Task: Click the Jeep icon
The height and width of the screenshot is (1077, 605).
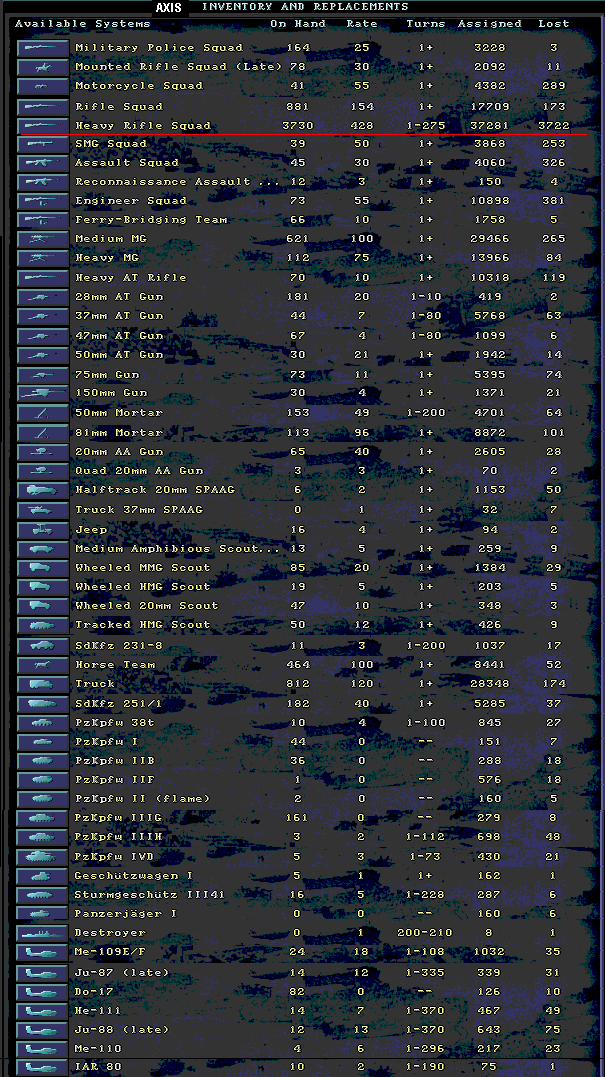Action: tap(43, 530)
